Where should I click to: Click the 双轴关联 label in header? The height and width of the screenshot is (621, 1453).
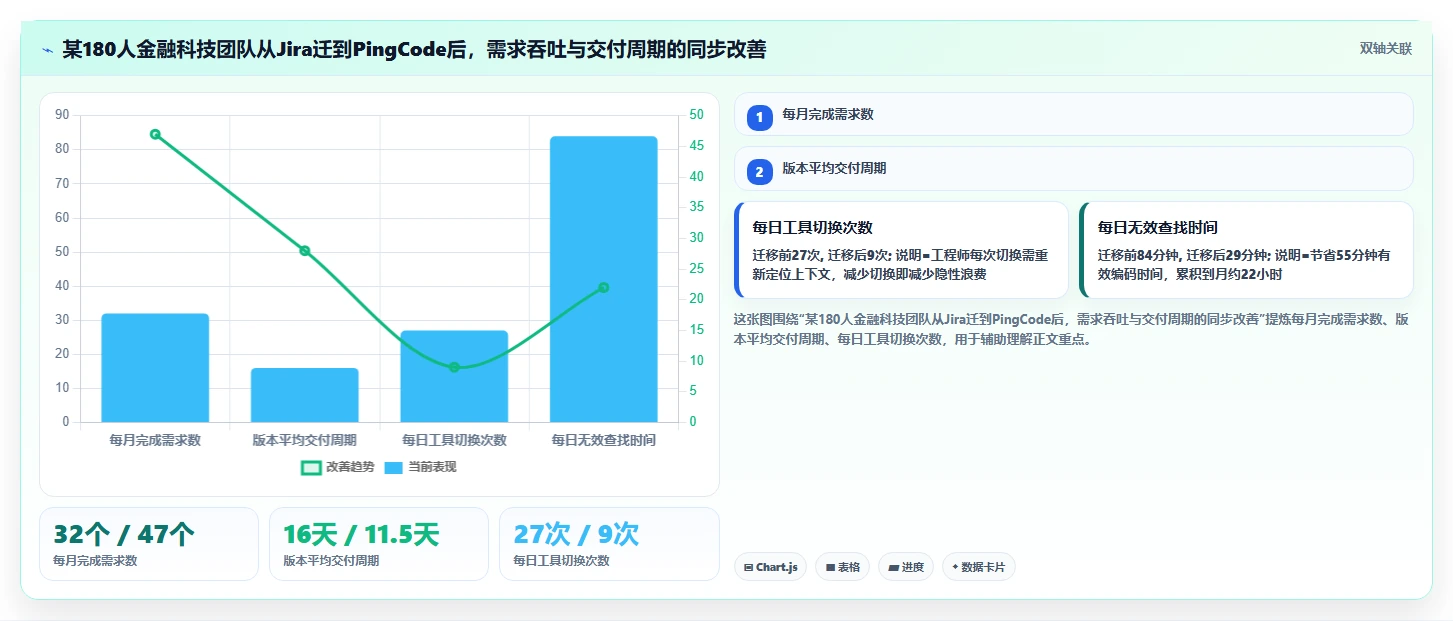click(1385, 48)
